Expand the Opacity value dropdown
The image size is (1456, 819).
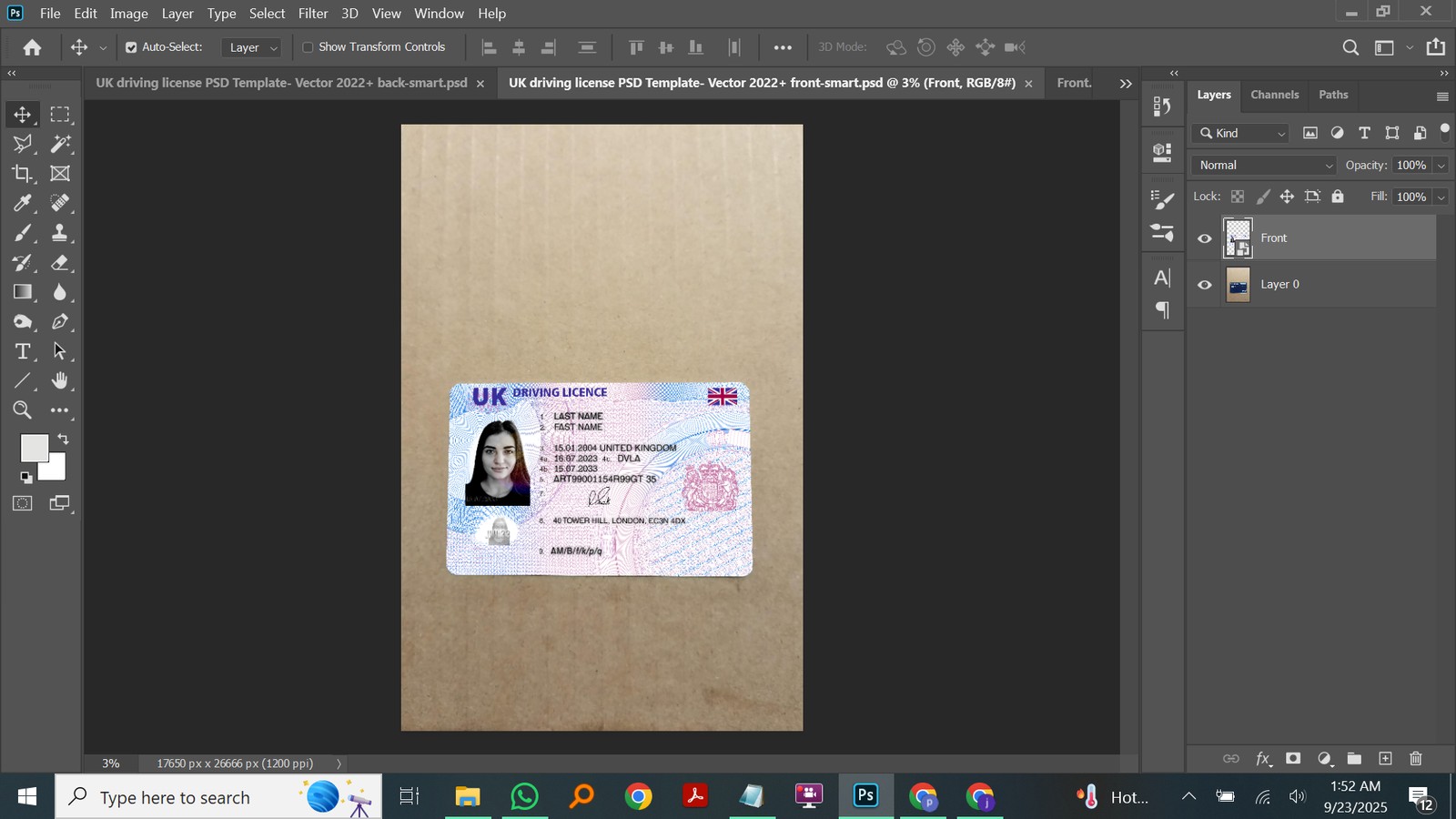1441,165
